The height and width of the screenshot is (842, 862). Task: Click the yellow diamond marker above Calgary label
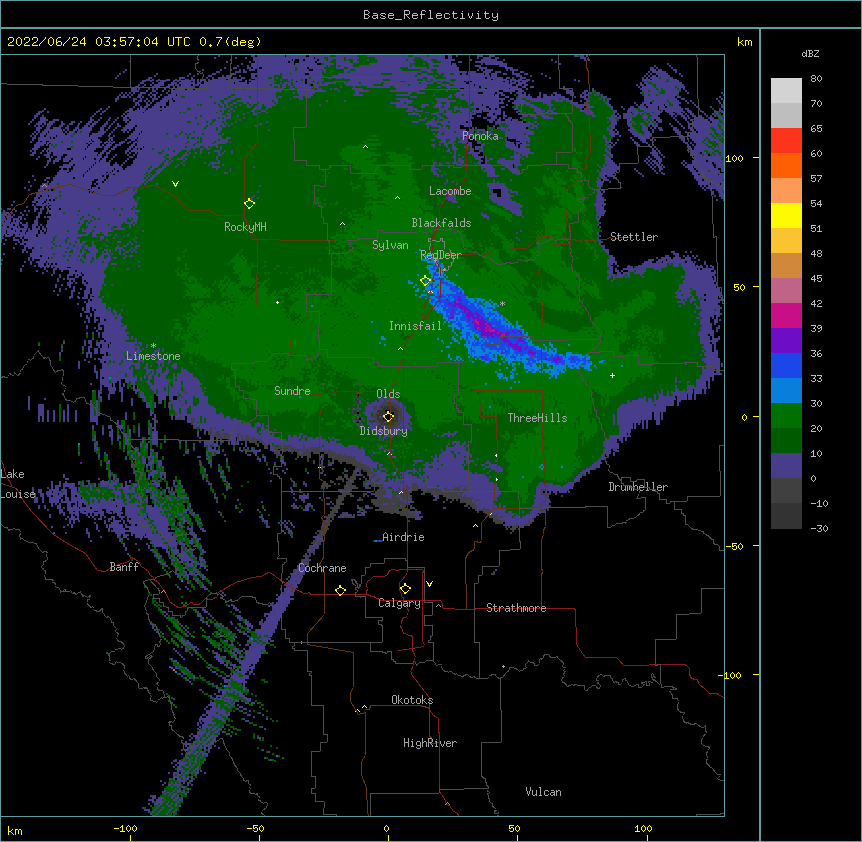405,589
